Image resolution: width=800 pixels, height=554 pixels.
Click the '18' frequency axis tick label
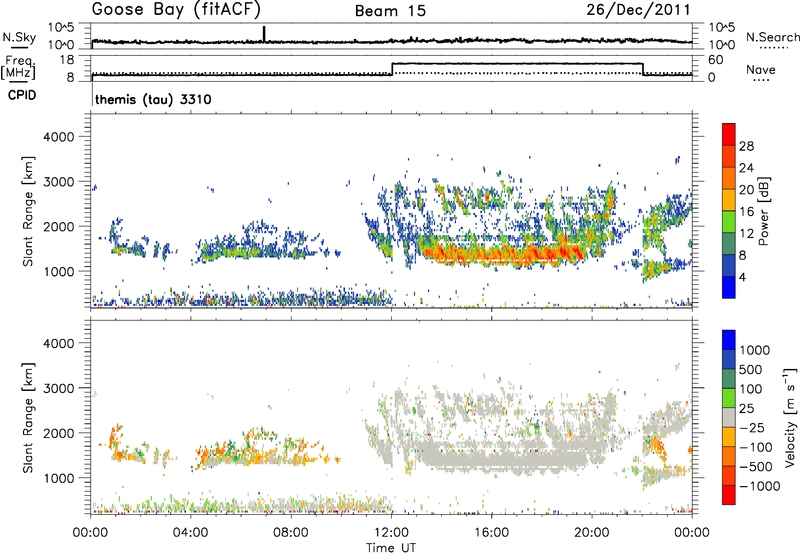click(x=68, y=60)
